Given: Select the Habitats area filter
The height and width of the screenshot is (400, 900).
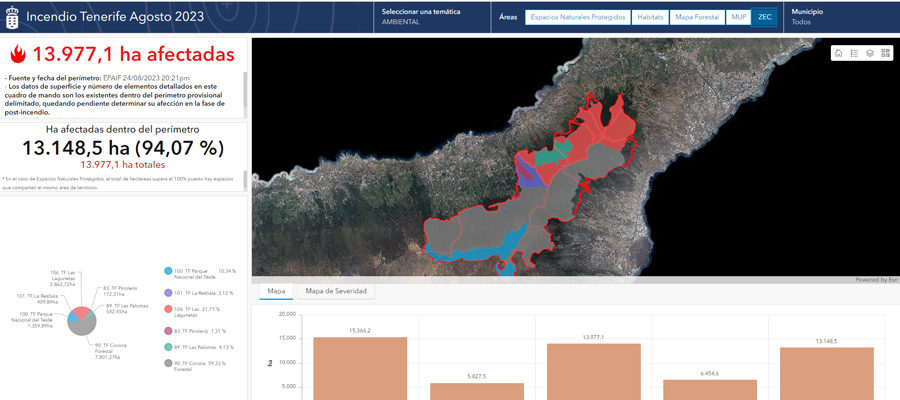Looking at the screenshot, I should point(650,17).
